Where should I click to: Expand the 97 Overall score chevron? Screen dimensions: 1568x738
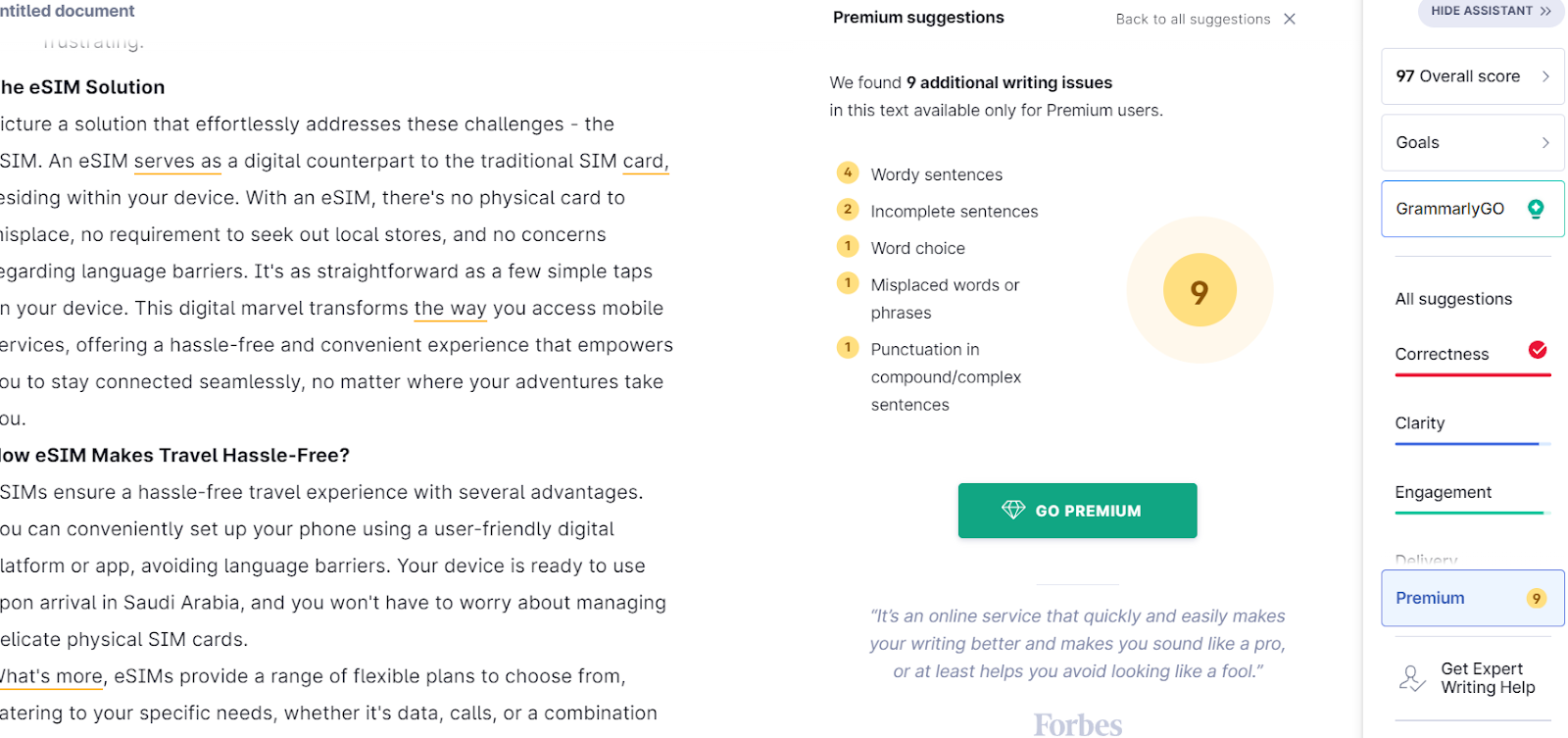(x=1545, y=76)
